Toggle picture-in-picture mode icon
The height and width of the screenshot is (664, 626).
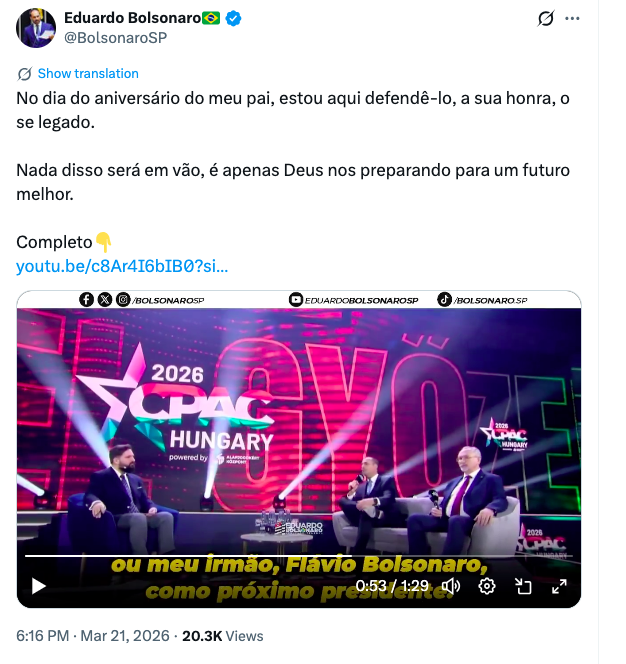[523, 587]
